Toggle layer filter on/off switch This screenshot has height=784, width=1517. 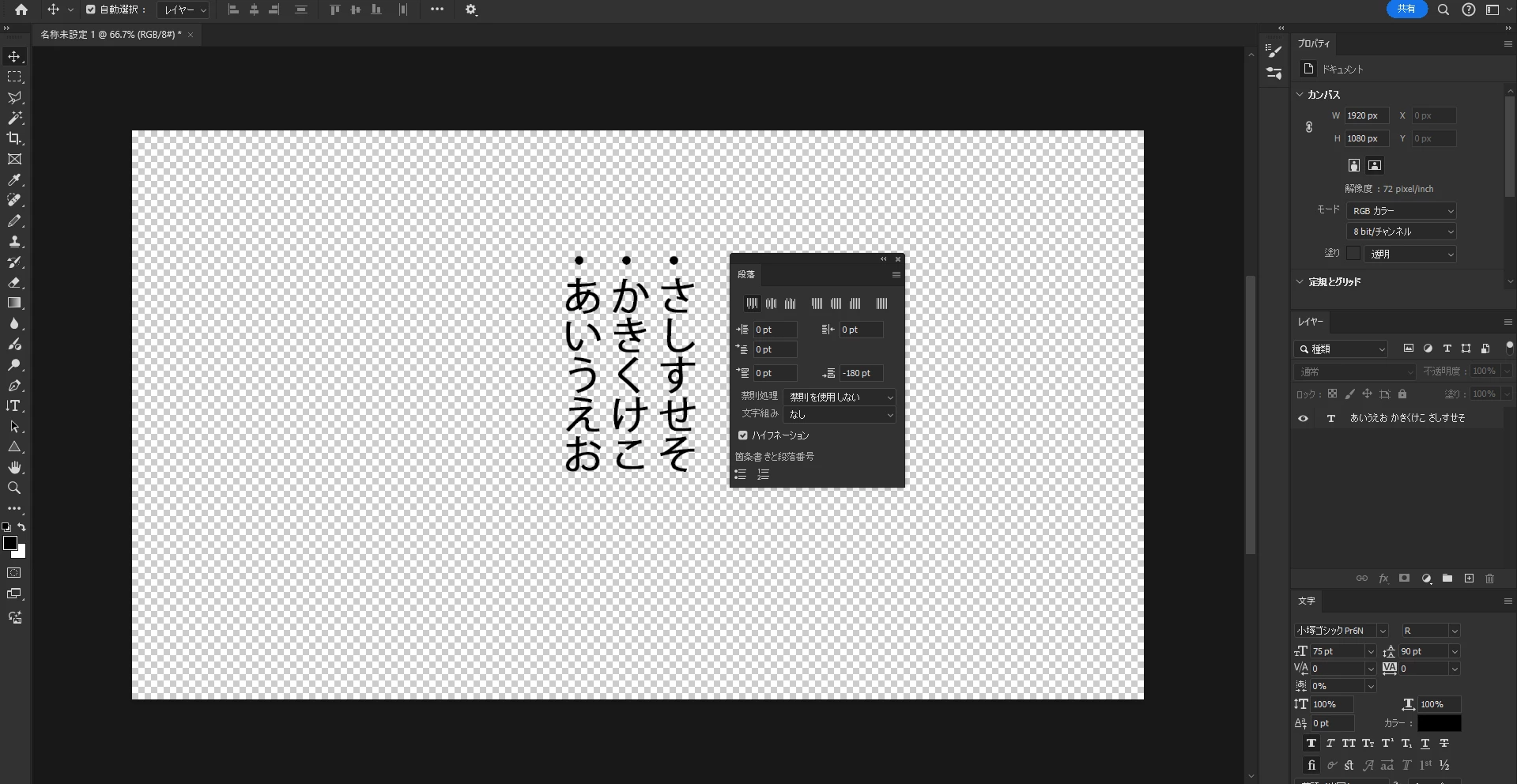point(1509,347)
